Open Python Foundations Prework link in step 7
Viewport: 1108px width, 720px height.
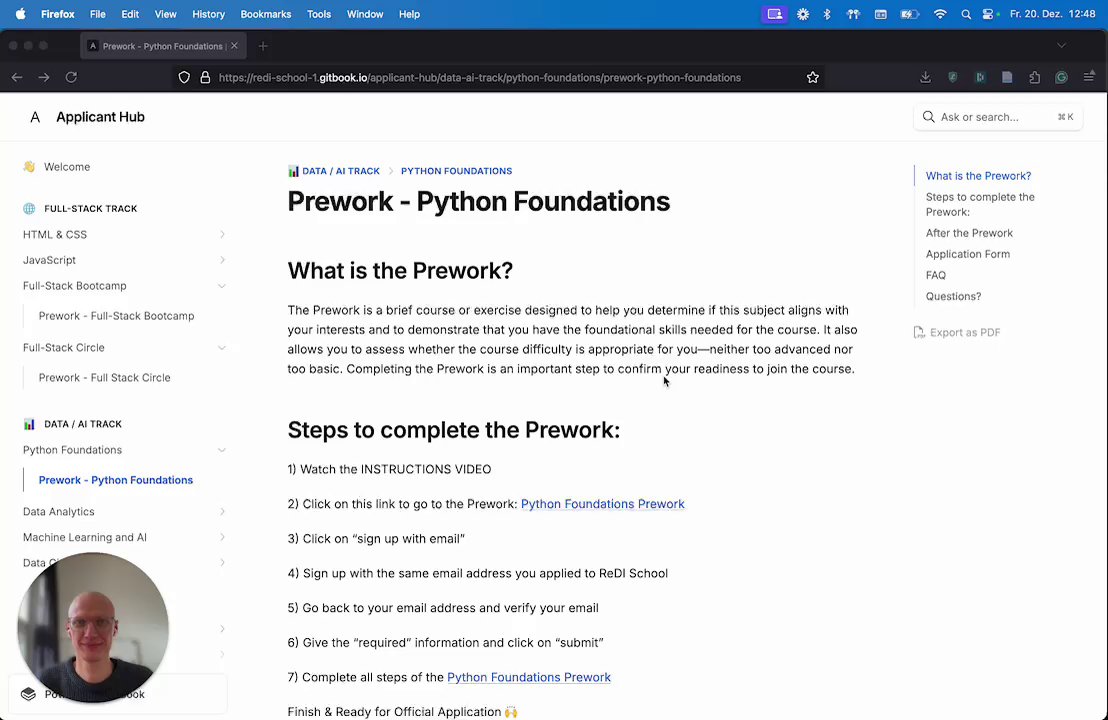tap(529, 677)
